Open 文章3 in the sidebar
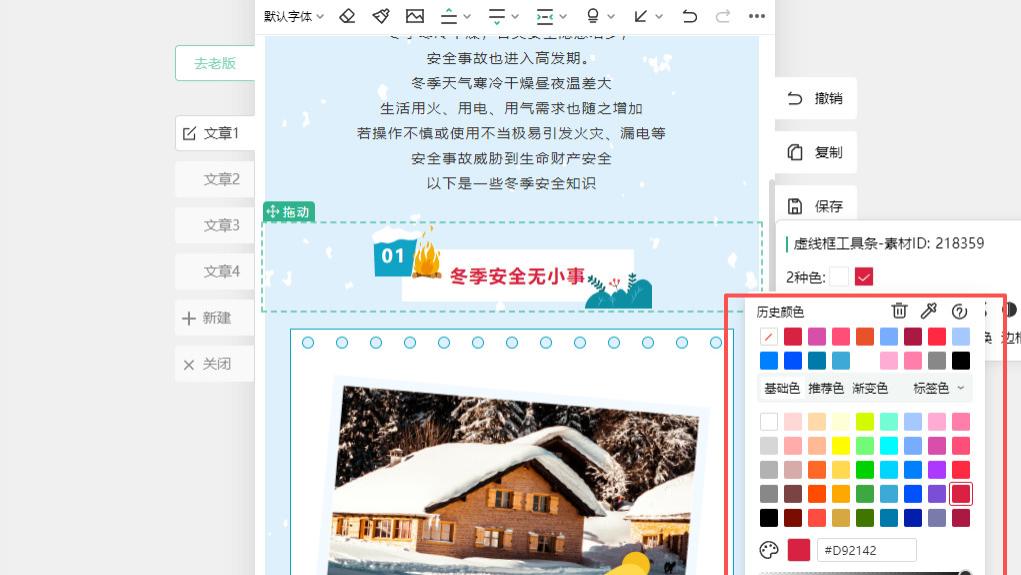This screenshot has width=1021, height=575. (215, 225)
